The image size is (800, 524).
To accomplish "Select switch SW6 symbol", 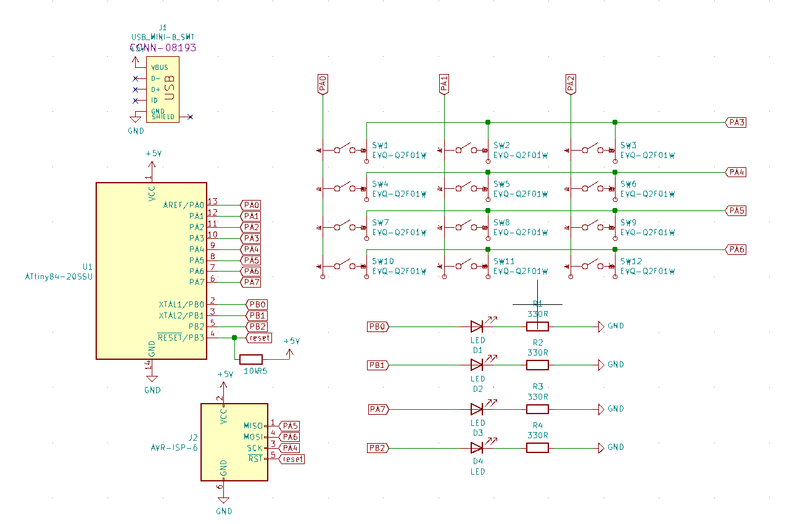I will click(591, 188).
